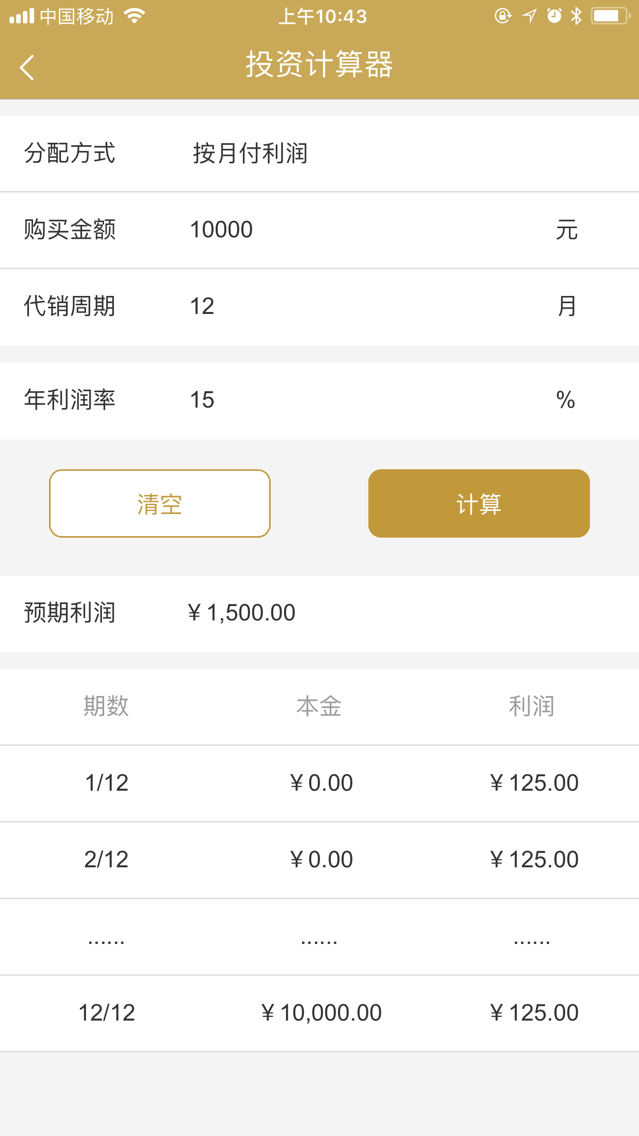This screenshot has height=1136, width=639.
Task: Select the 12/12 final installment row
Action: coord(320,1012)
